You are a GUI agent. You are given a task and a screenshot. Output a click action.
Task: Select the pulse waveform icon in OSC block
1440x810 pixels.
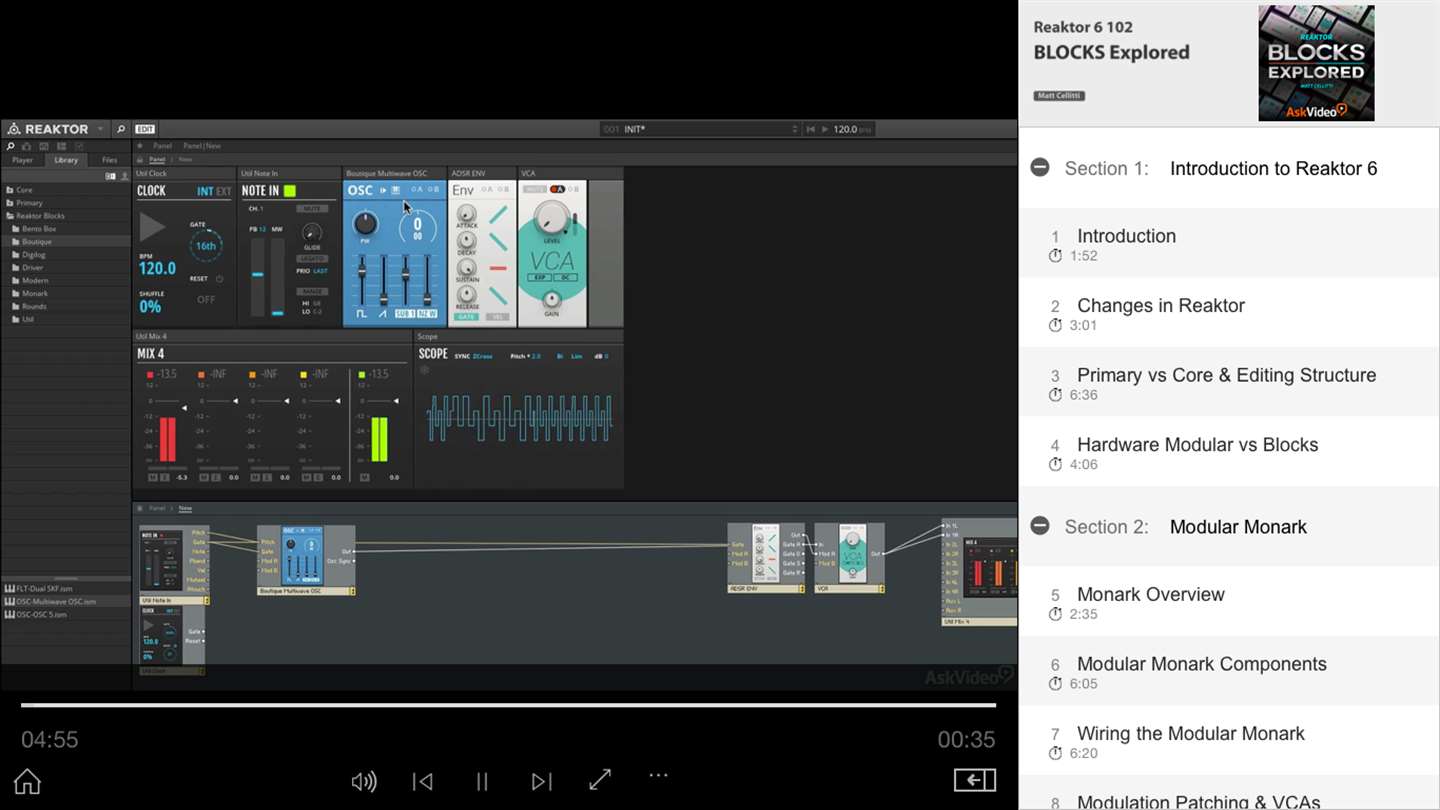[x=361, y=314]
